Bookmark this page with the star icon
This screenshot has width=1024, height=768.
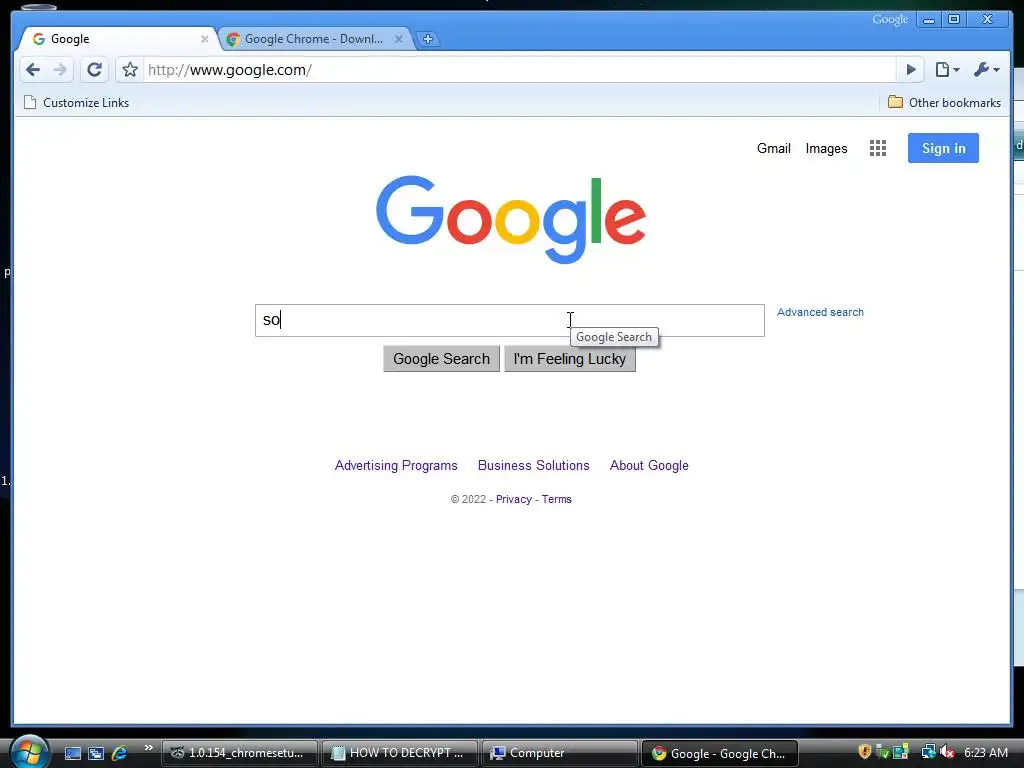(x=130, y=69)
